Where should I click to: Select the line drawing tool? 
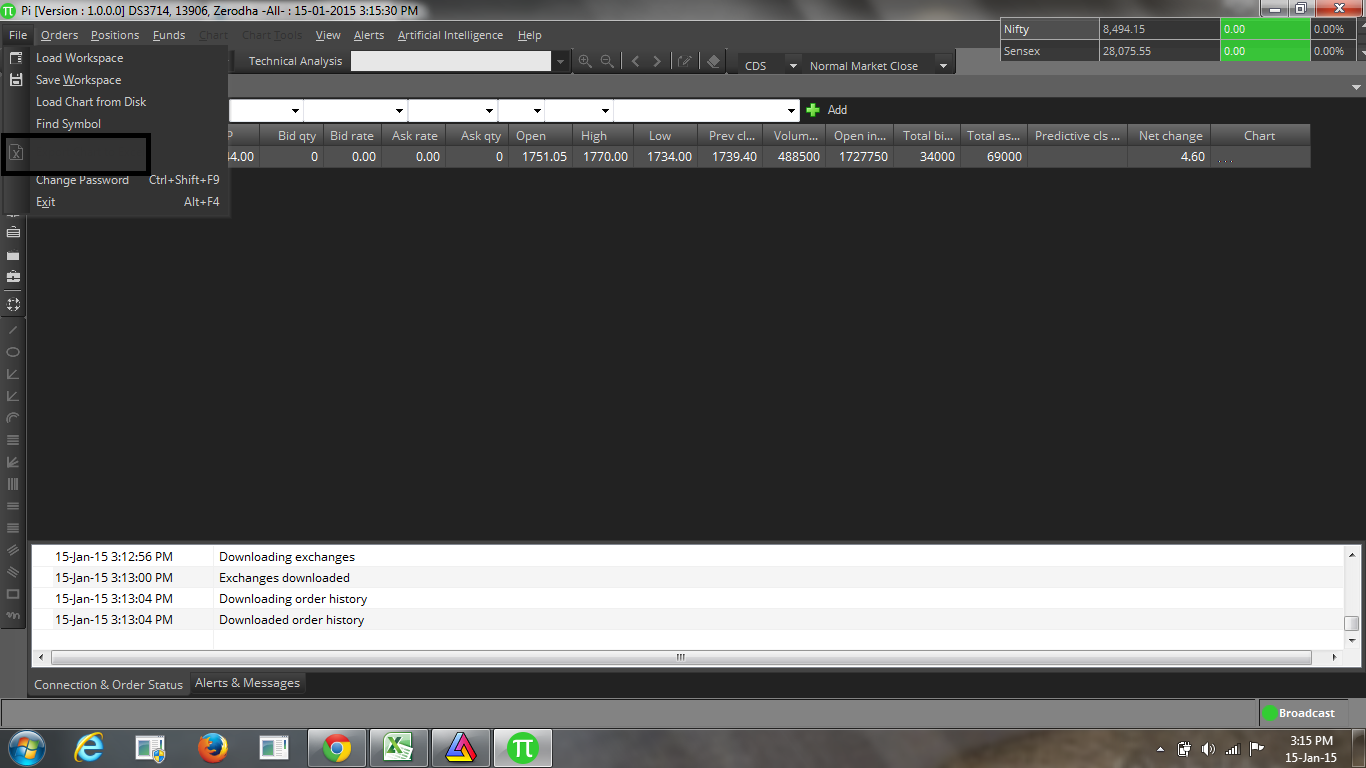click(x=13, y=329)
